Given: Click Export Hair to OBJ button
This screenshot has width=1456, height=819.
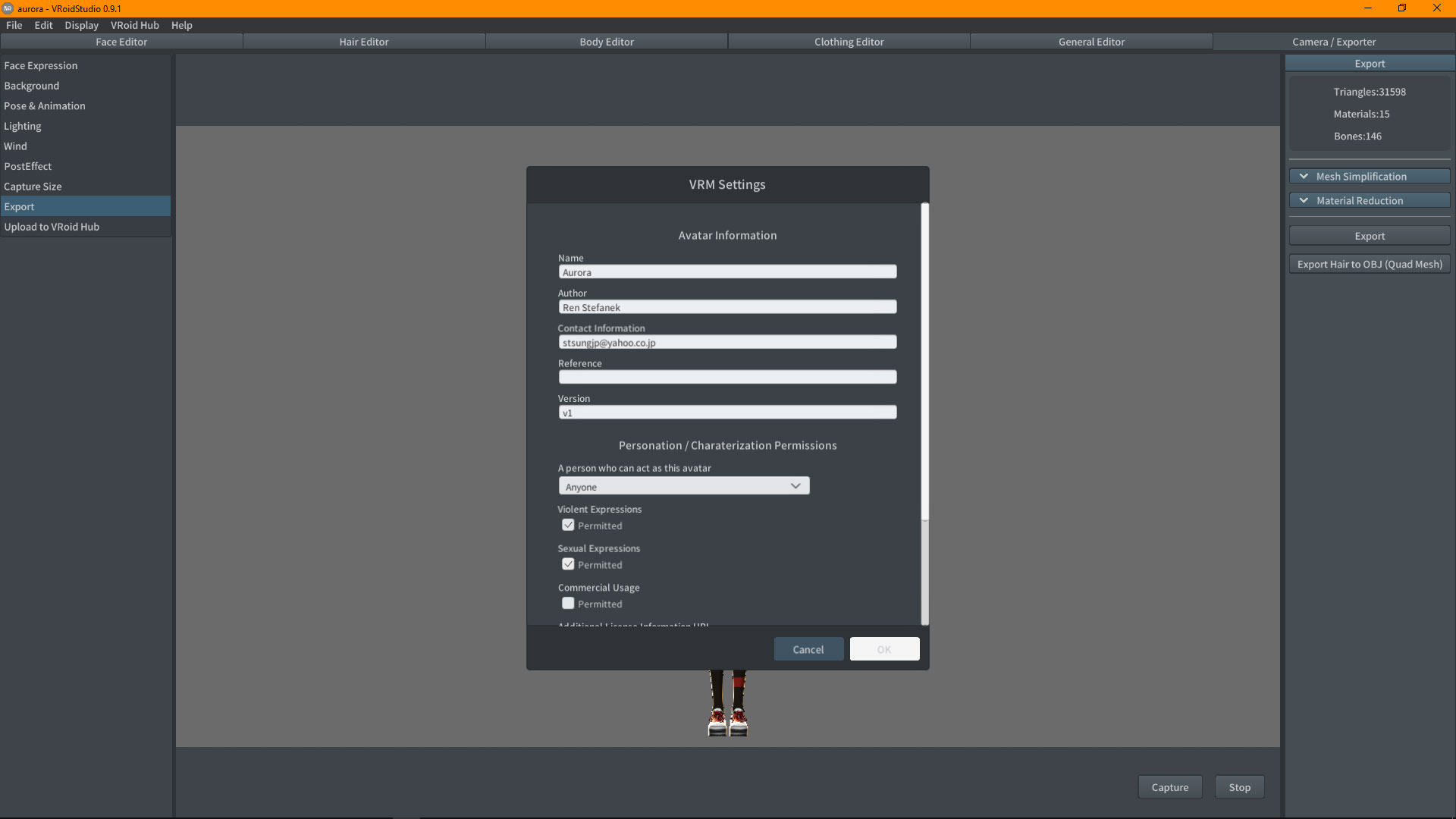Looking at the screenshot, I should (1369, 264).
